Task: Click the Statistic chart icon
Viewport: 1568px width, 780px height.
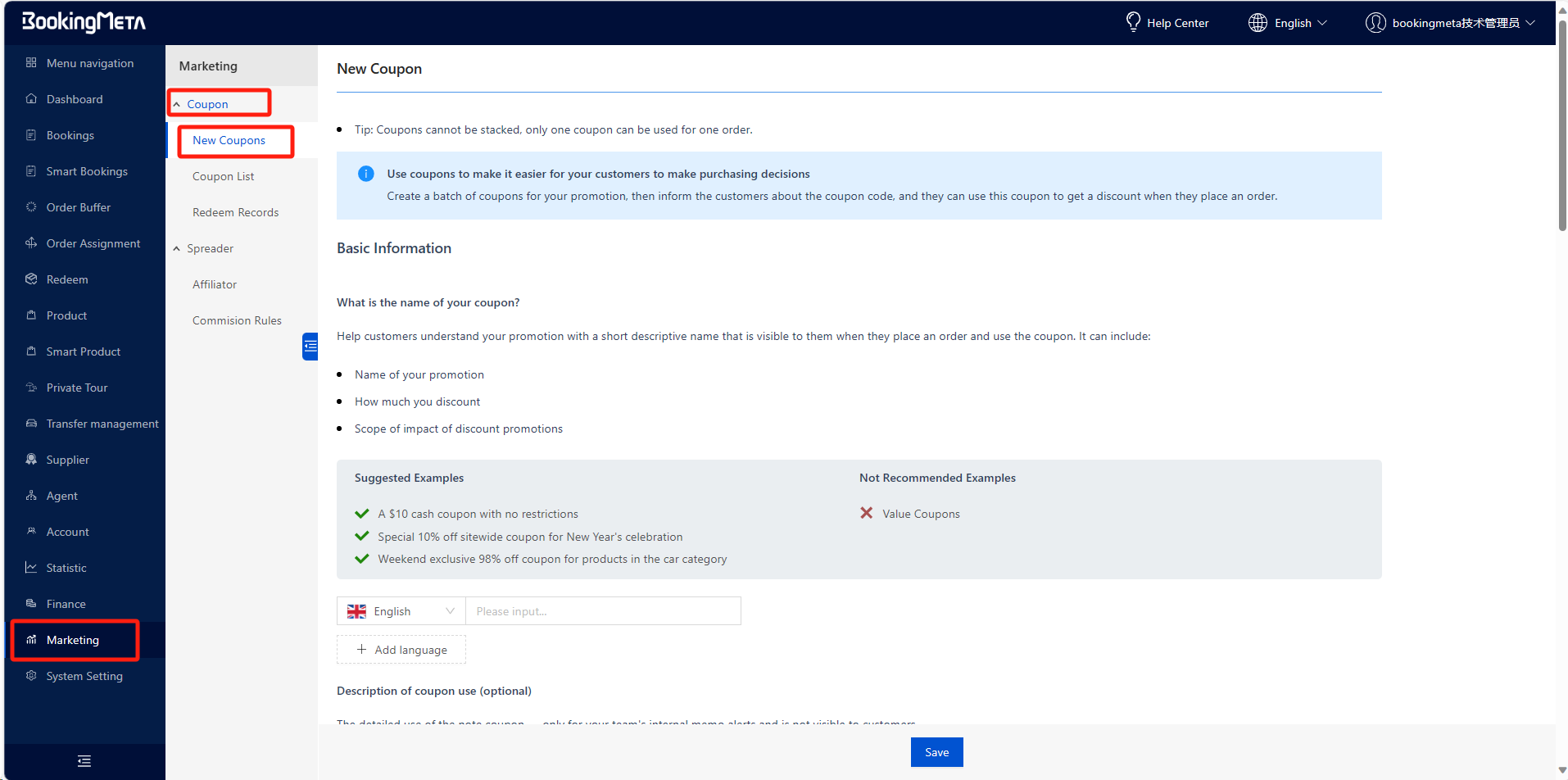Action: point(31,568)
